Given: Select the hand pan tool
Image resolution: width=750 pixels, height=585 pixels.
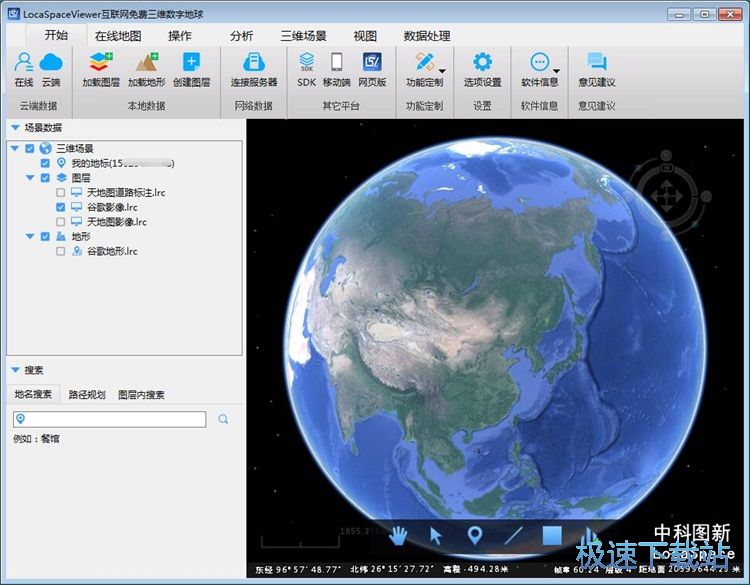Looking at the screenshot, I should pos(398,536).
